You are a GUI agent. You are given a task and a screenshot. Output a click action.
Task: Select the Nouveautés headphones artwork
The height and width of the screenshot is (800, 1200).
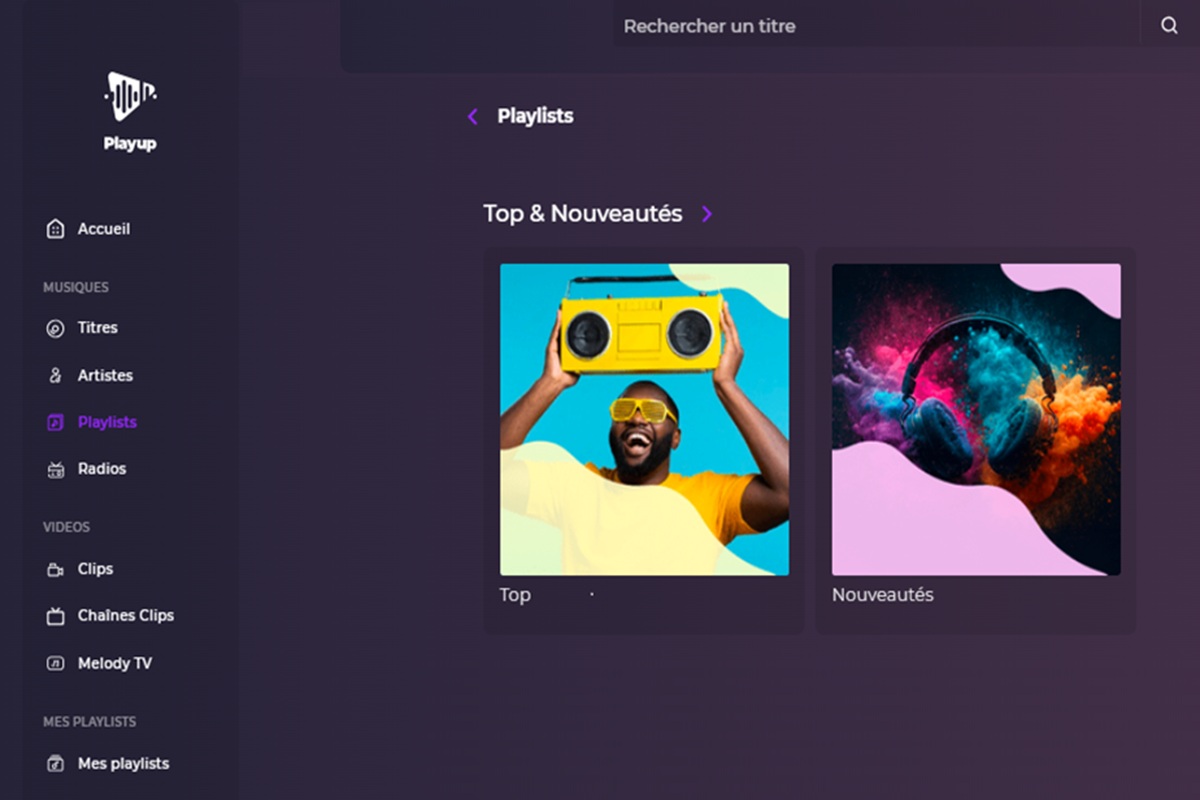point(976,417)
